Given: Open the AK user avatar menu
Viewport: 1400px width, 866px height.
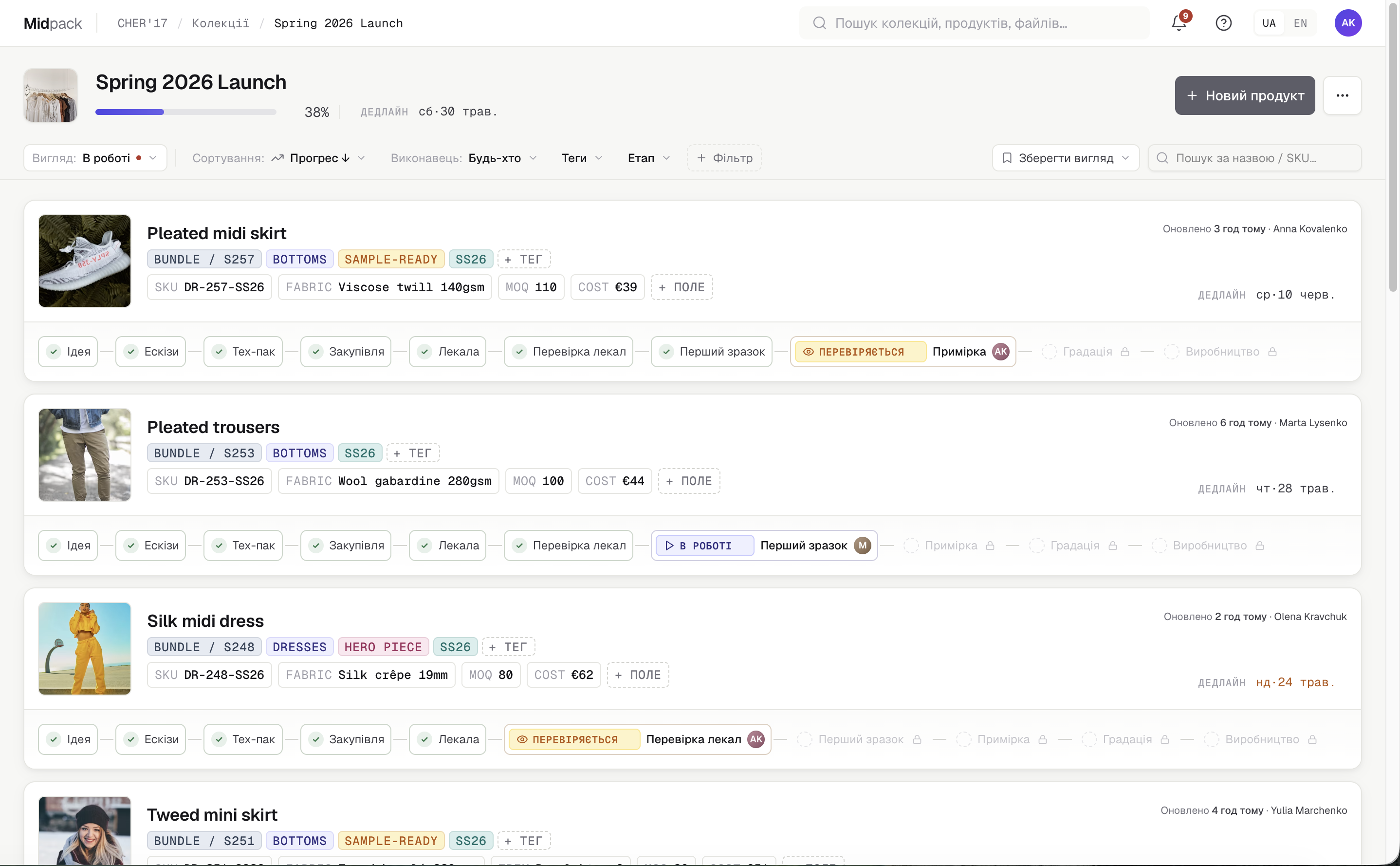Looking at the screenshot, I should (x=1348, y=23).
